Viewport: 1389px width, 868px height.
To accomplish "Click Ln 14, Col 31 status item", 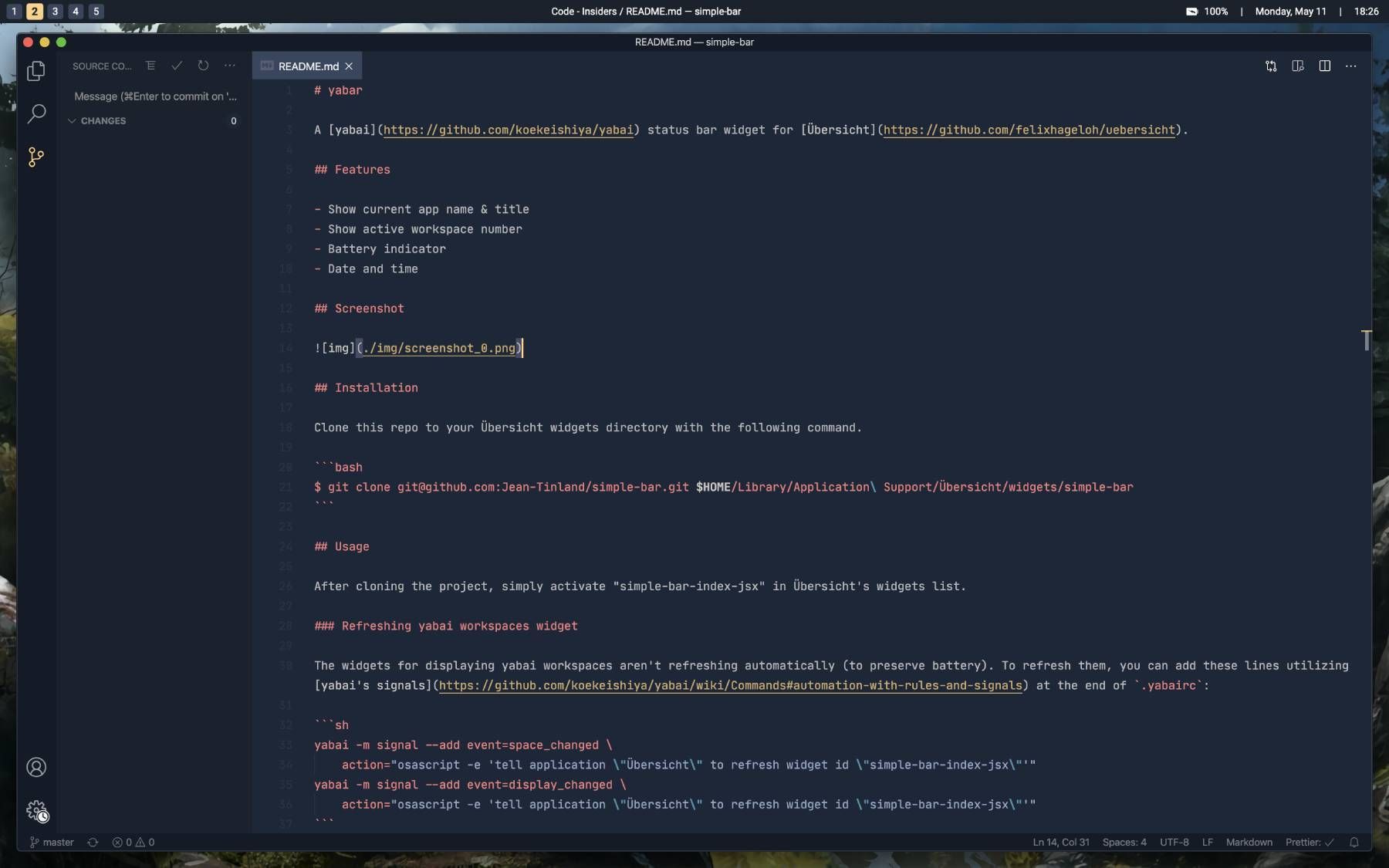I will point(1061,843).
